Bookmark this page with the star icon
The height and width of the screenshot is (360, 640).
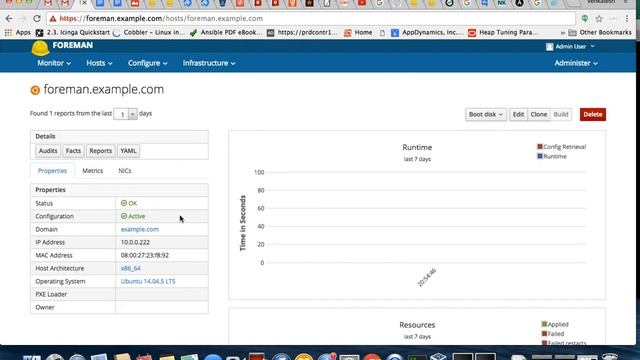point(599,19)
